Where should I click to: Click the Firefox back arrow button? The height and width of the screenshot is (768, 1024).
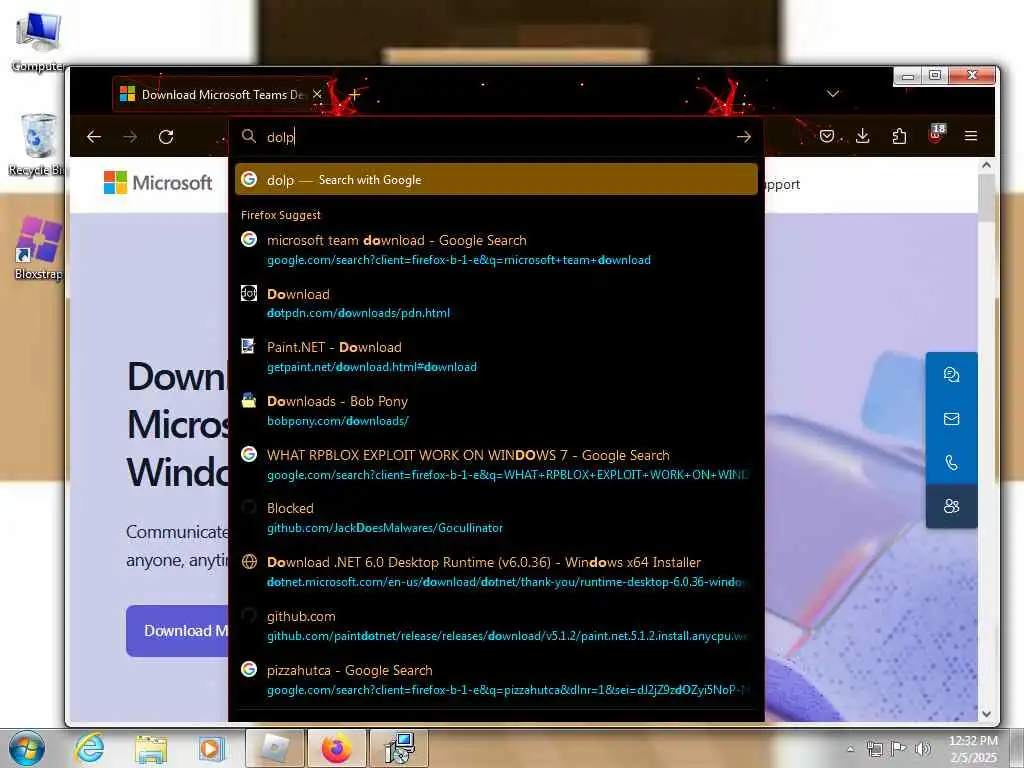click(94, 136)
